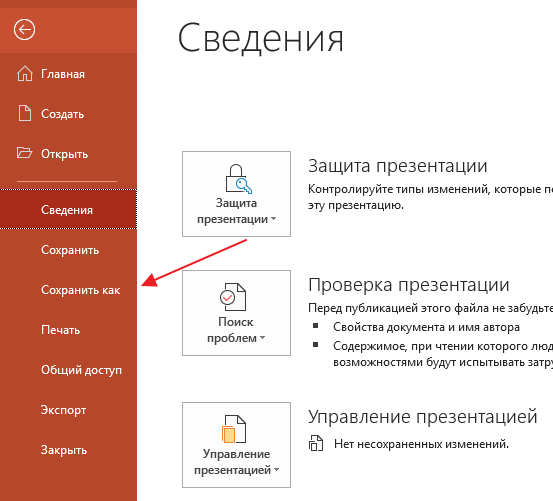Click the orange manage presentation icon

coord(233,429)
